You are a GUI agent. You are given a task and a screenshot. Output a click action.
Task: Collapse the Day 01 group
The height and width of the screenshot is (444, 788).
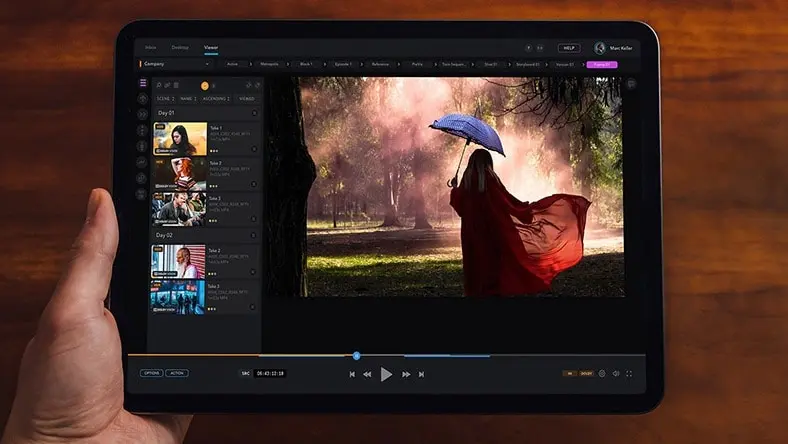(254, 113)
